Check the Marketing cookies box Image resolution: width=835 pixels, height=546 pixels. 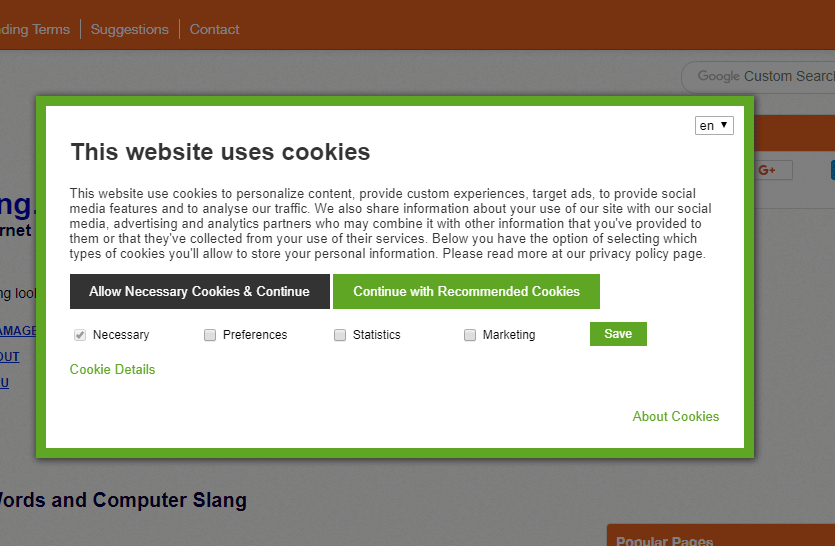tap(470, 335)
